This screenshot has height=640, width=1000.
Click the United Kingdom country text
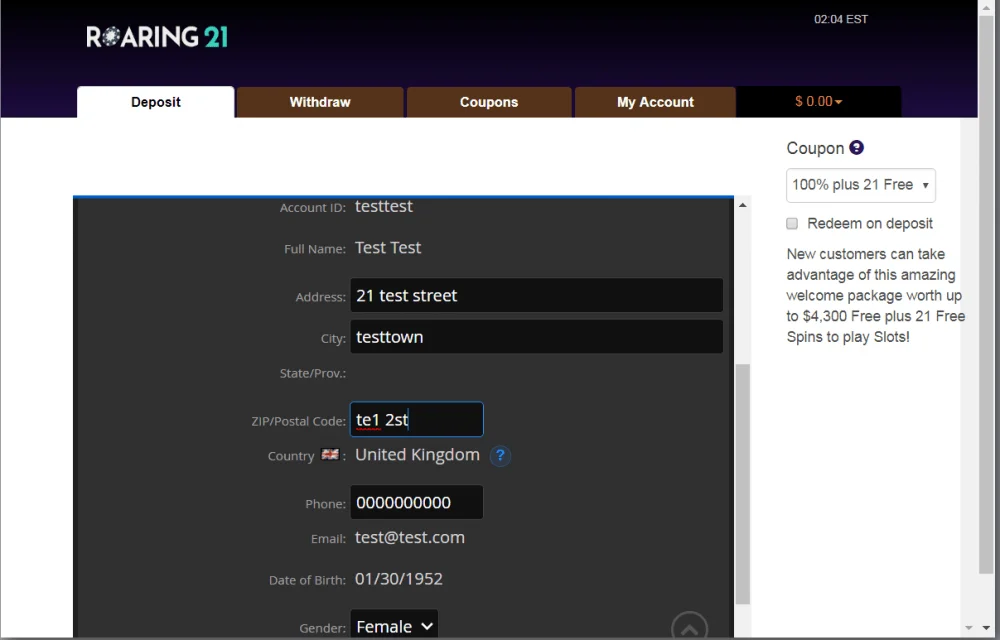pyautogui.click(x=417, y=455)
